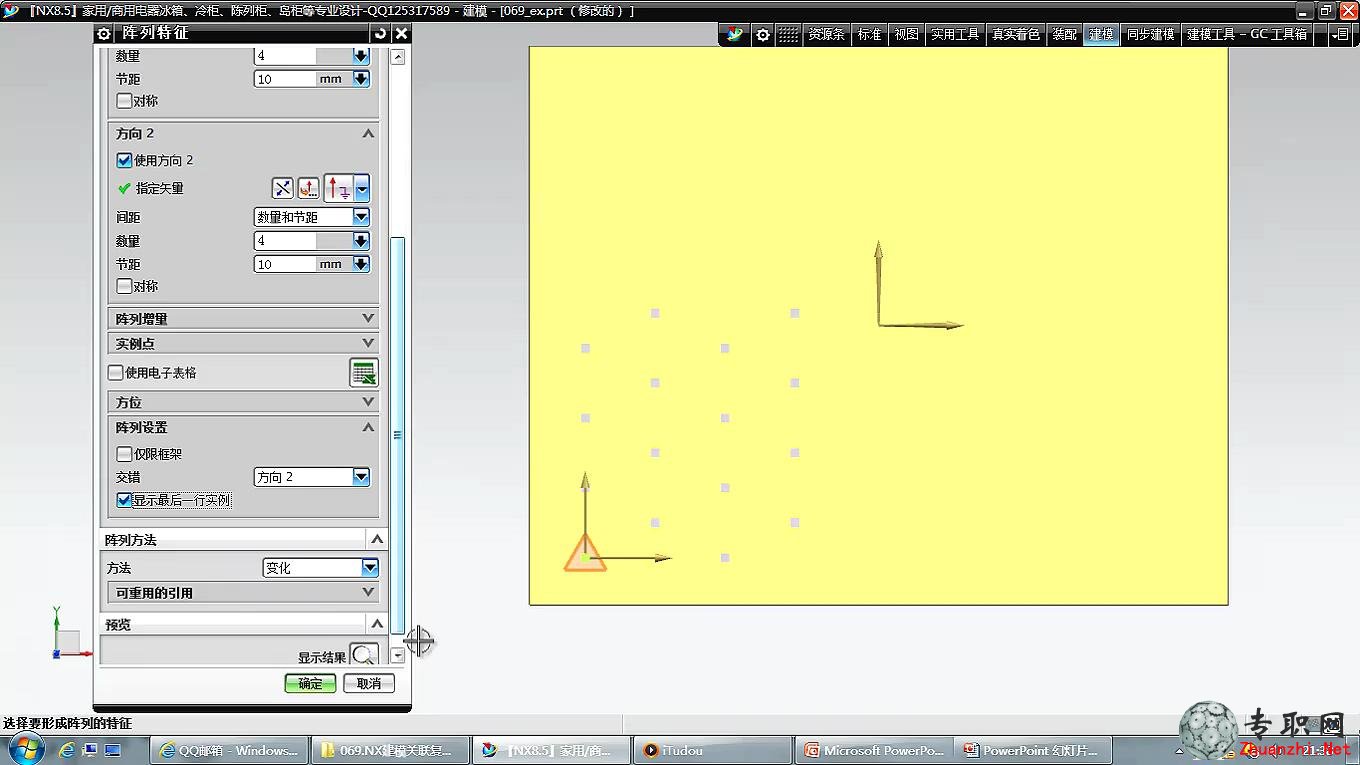Viewport: 1360px width, 765px height.
Task: Switch to the 资源条 toolbar tab
Action: 826,34
